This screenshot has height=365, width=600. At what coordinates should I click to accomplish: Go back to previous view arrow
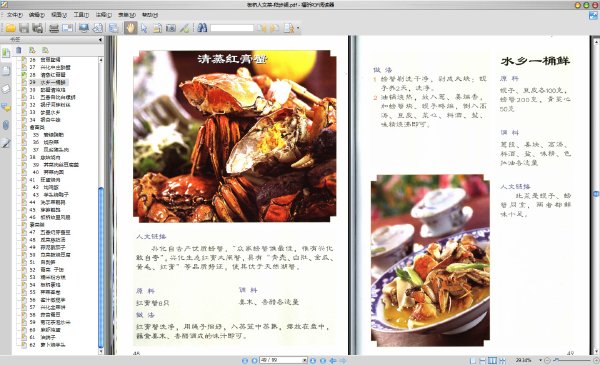[333, 360]
